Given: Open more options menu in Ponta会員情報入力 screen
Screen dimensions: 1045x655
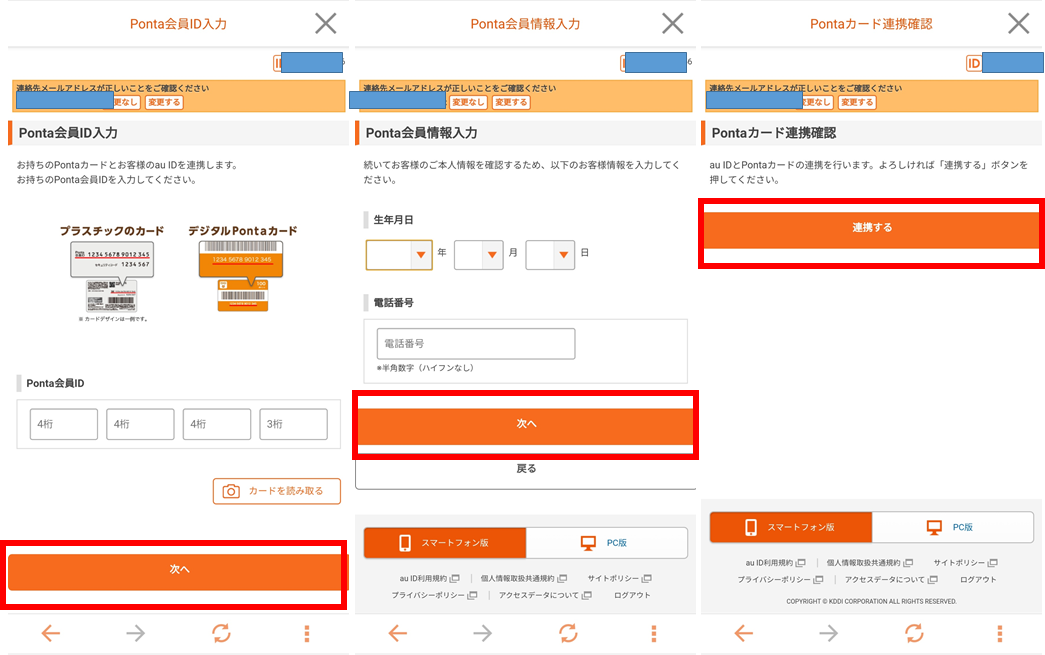Looking at the screenshot, I should (654, 633).
